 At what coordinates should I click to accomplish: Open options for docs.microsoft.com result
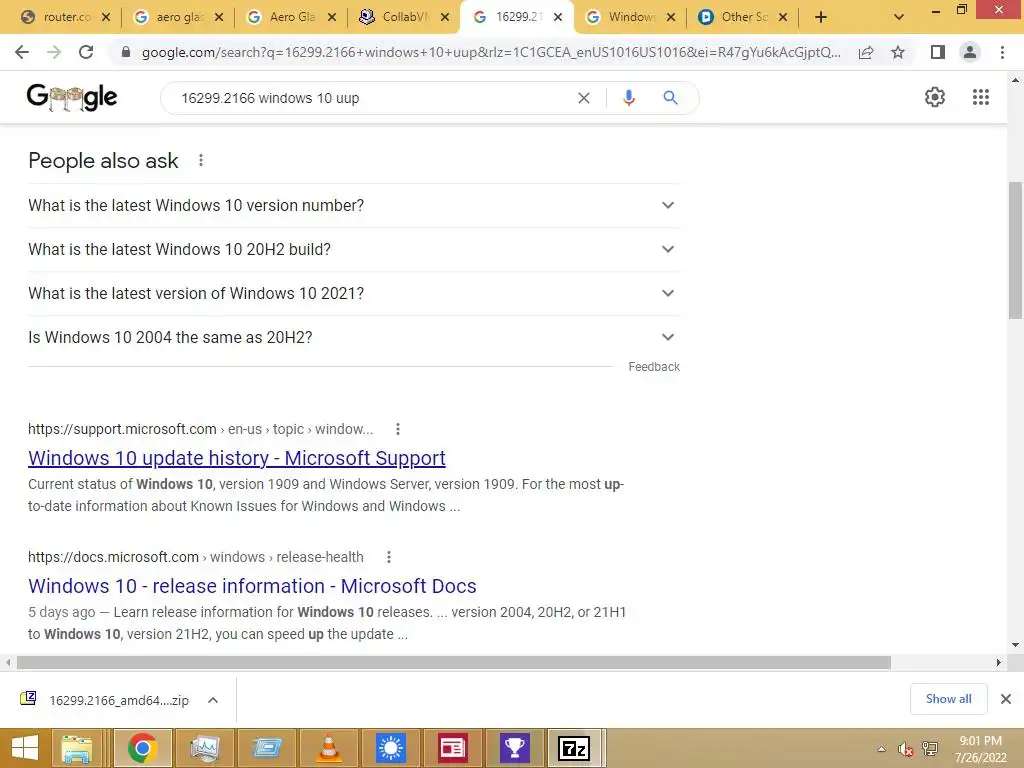389,557
